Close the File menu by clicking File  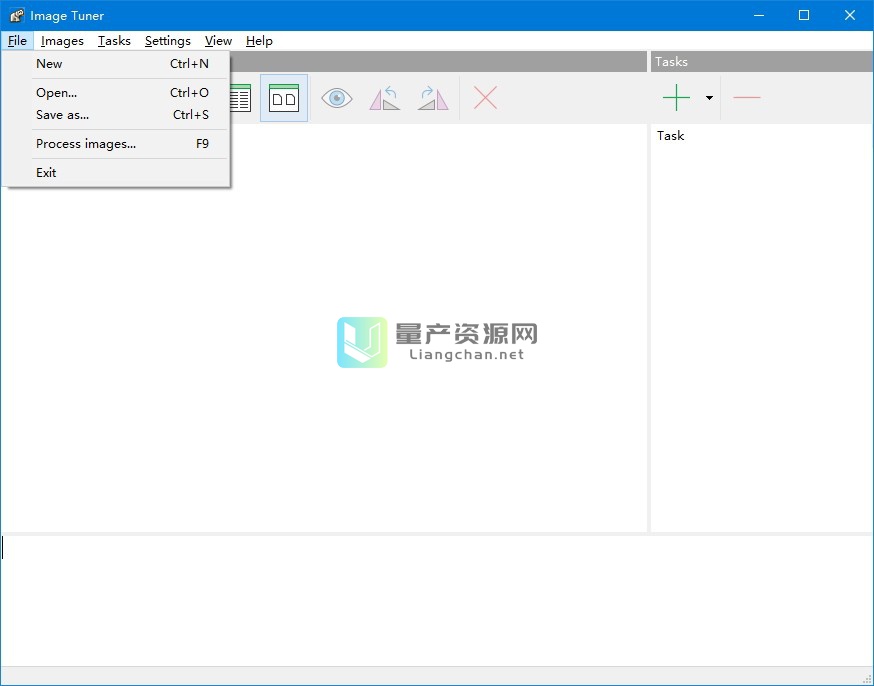point(17,41)
